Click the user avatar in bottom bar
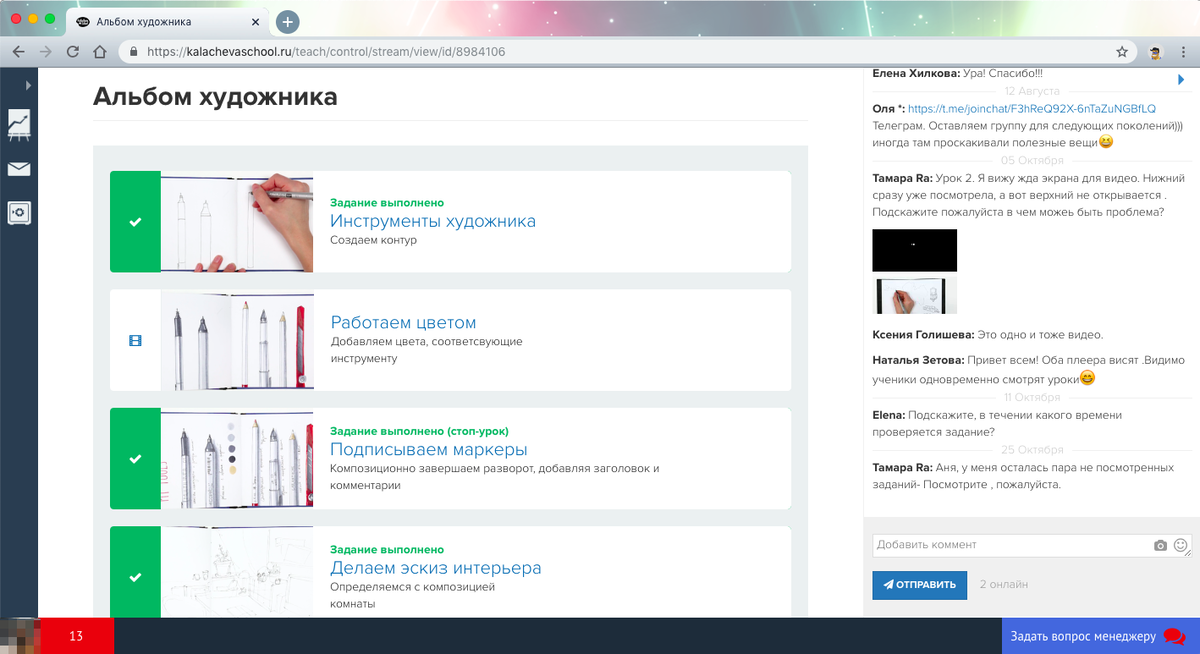The image size is (1200, 654). click(x=19, y=636)
